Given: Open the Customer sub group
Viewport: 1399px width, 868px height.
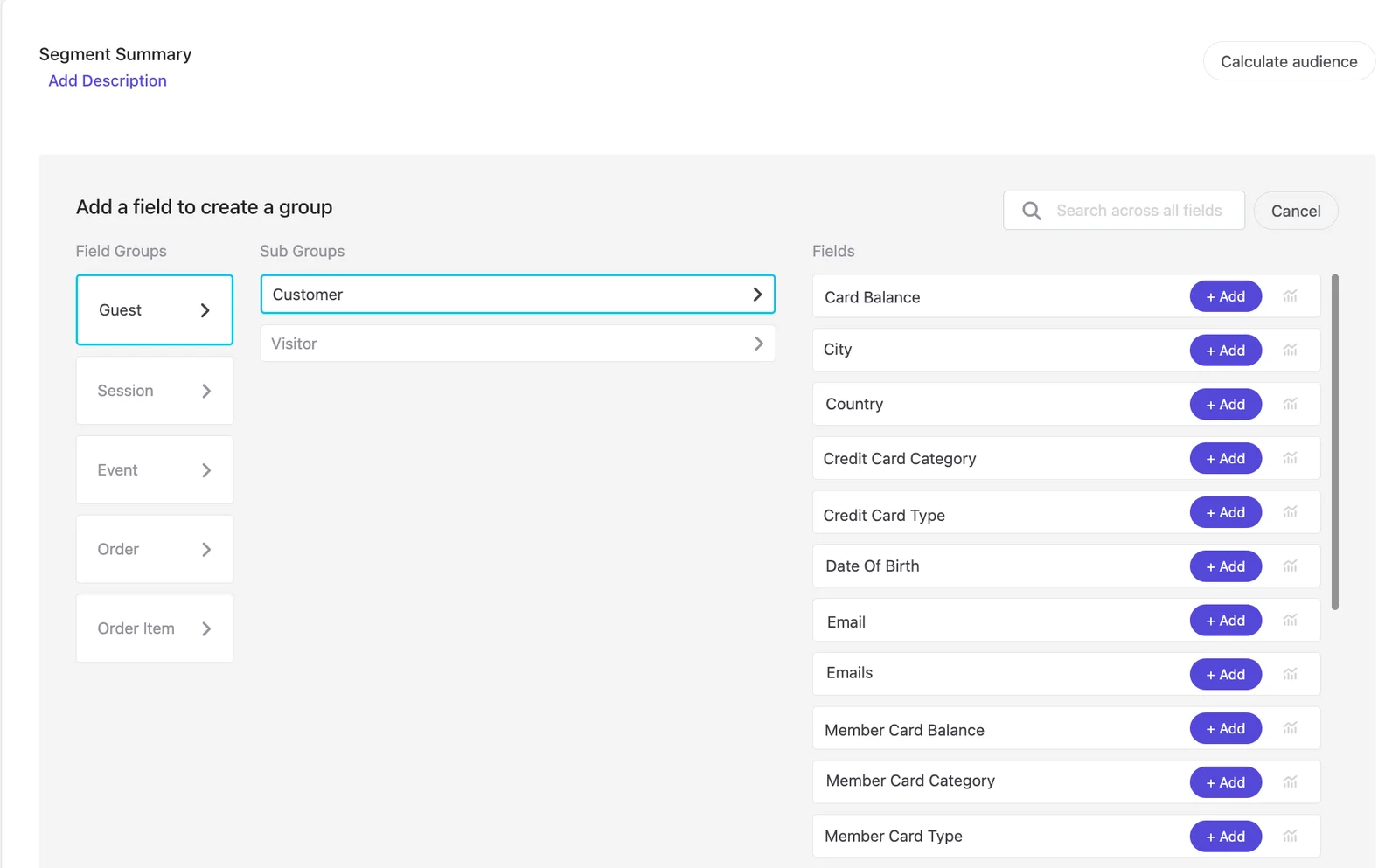Looking at the screenshot, I should pyautogui.click(x=518, y=295).
